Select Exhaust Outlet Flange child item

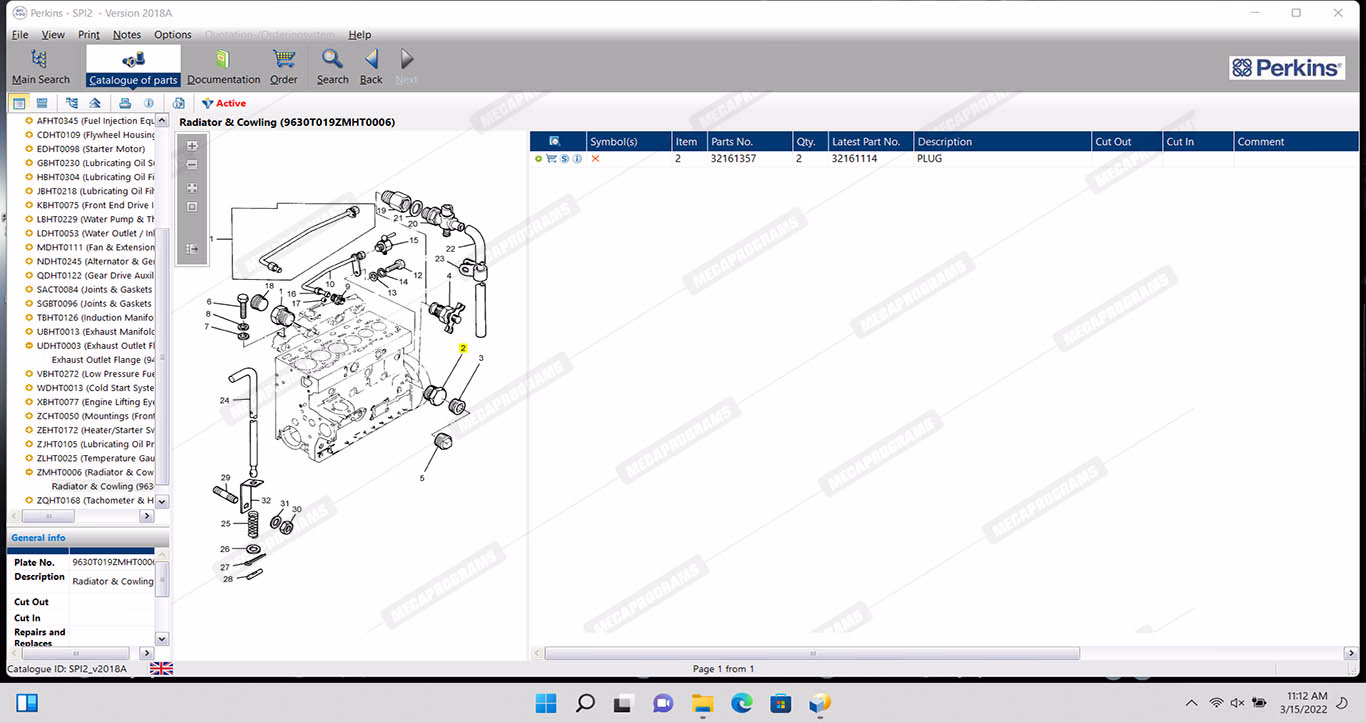[x=103, y=360]
